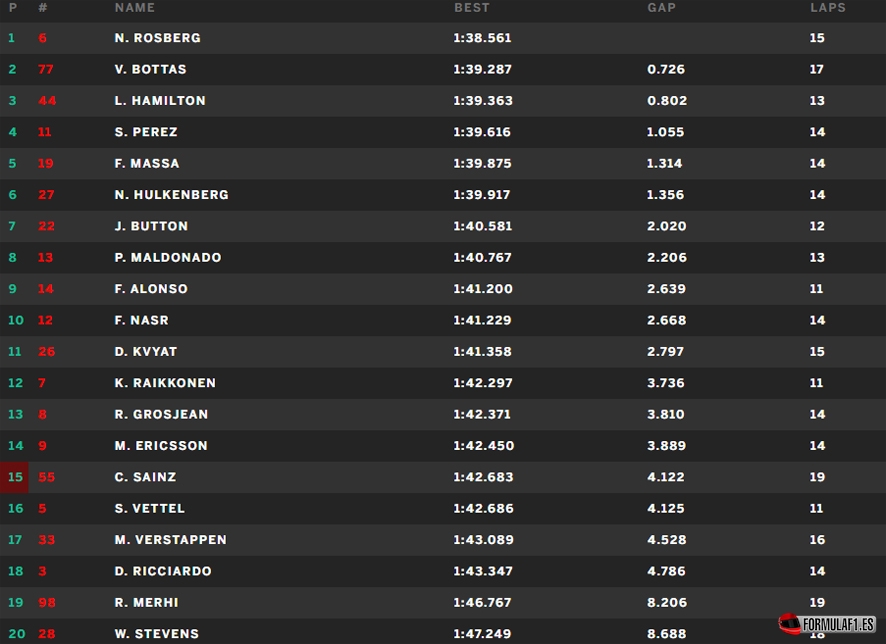Click M. Verstappen's gap value 4.528
This screenshot has width=886, height=644.
coord(666,540)
